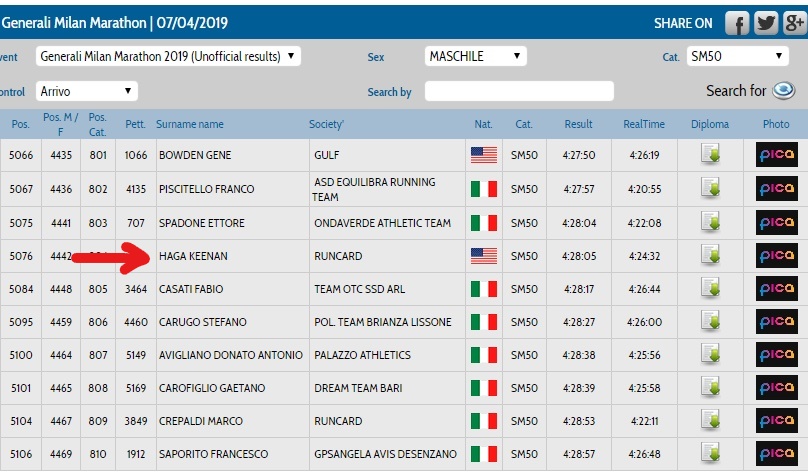
Task: Click the USA flag for Bowden Gene
Action: coord(484,155)
